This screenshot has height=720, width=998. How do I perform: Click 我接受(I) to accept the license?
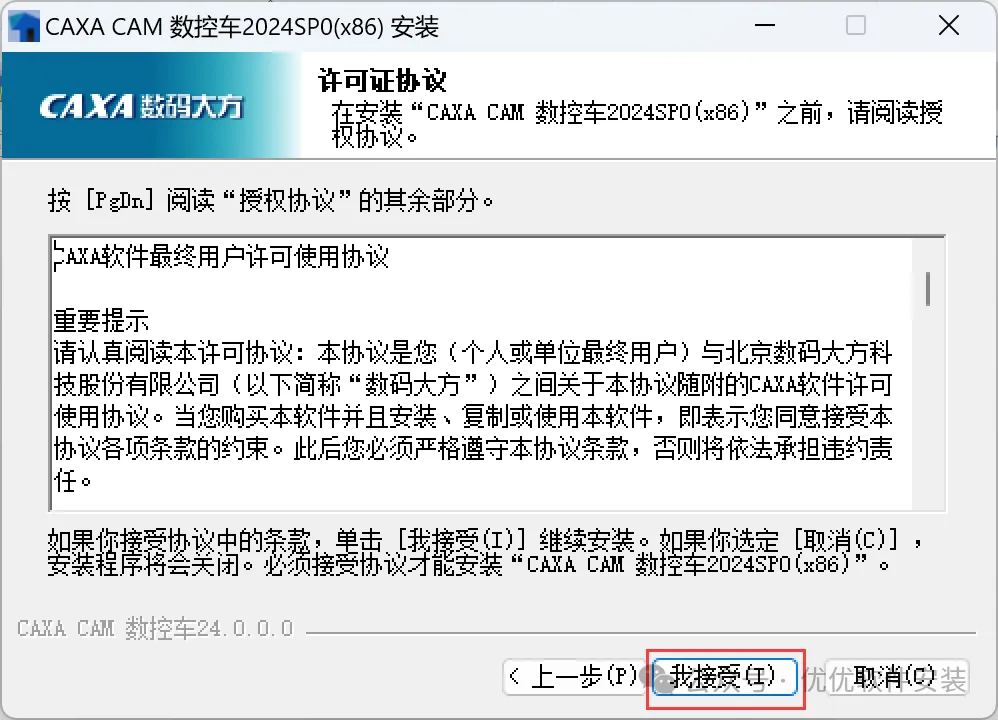[725, 677]
